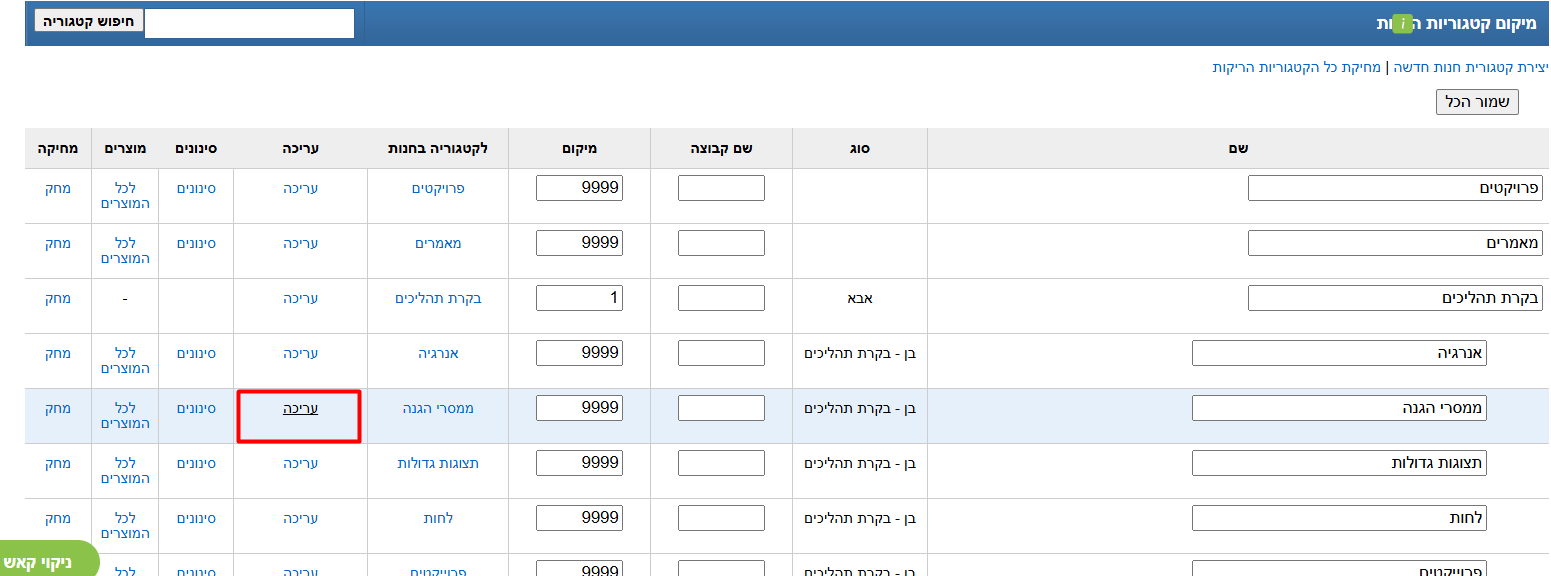Click the name field containing מאמרים
The height and width of the screenshot is (576, 1551).
click(1395, 243)
